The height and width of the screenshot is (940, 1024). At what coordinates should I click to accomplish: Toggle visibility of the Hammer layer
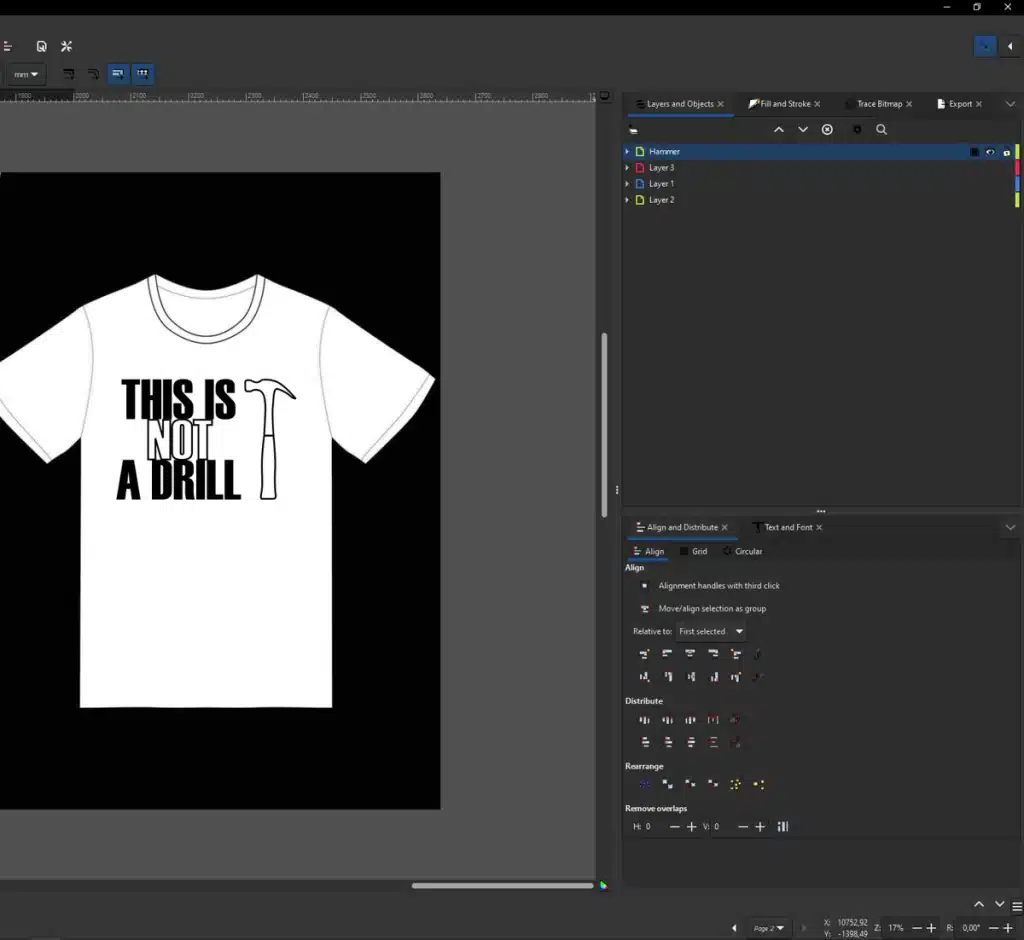coord(990,152)
